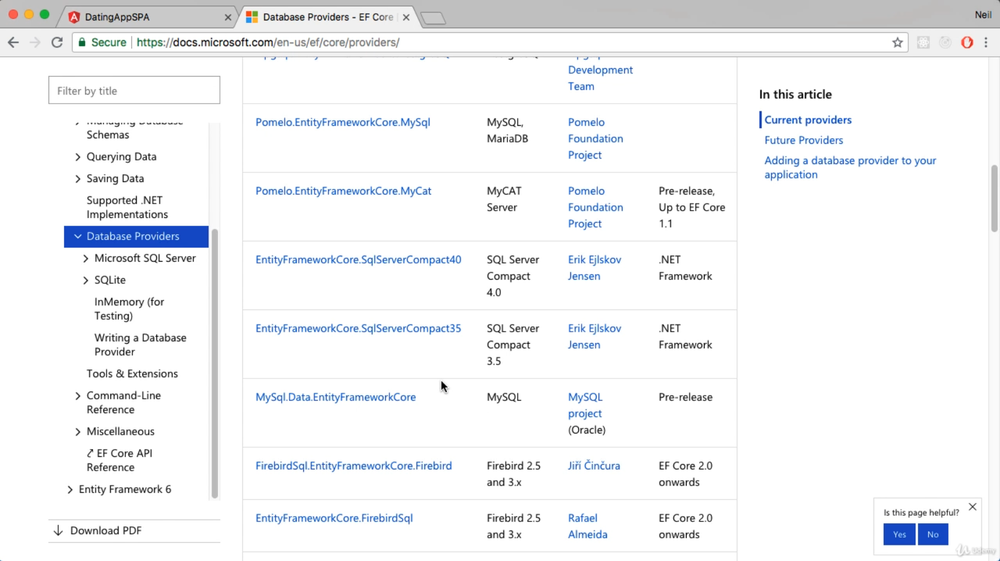The width and height of the screenshot is (1000, 561).
Task: Close the 'Is this page helpful?' popup
Action: (x=972, y=507)
